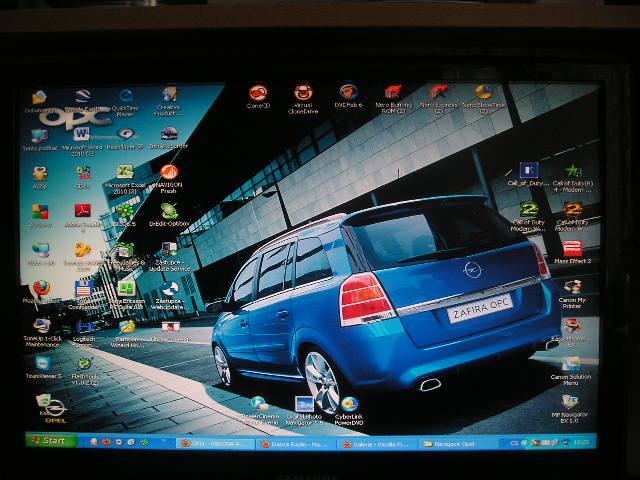Open Mozilla Firefox desktop shortcut
Screen dimensions: 640x480
pos(41,289)
